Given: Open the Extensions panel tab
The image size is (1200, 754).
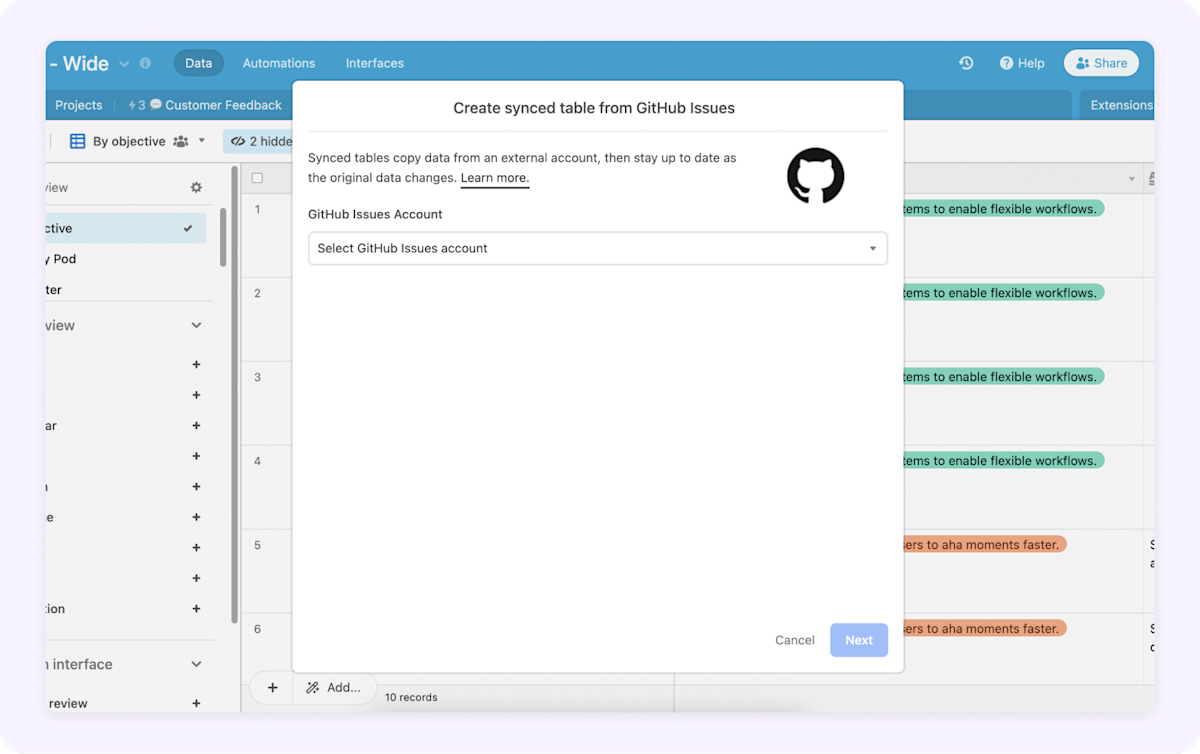Looking at the screenshot, I should click(x=1120, y=104).
